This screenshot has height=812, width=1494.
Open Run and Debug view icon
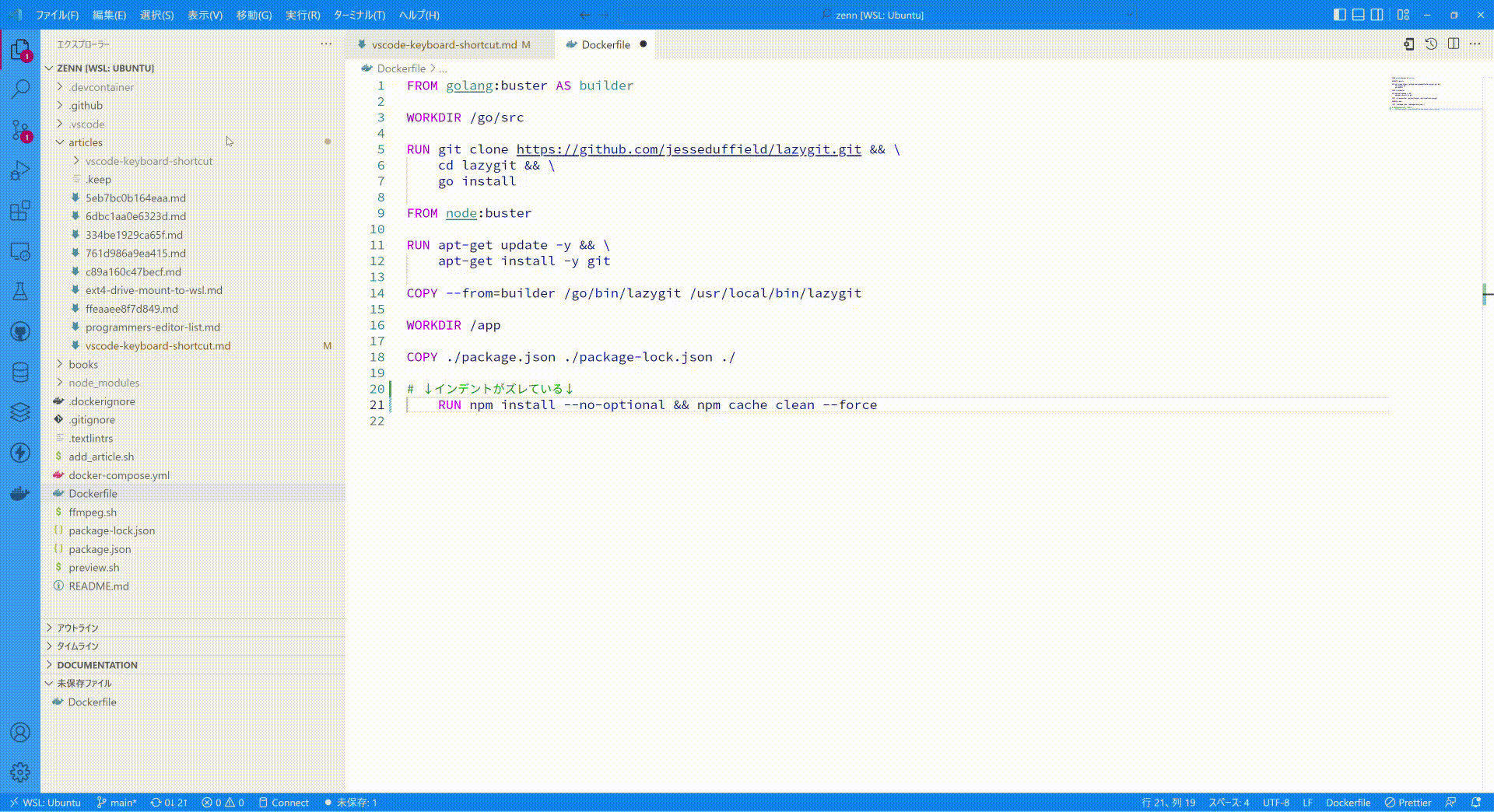[20, 170]
